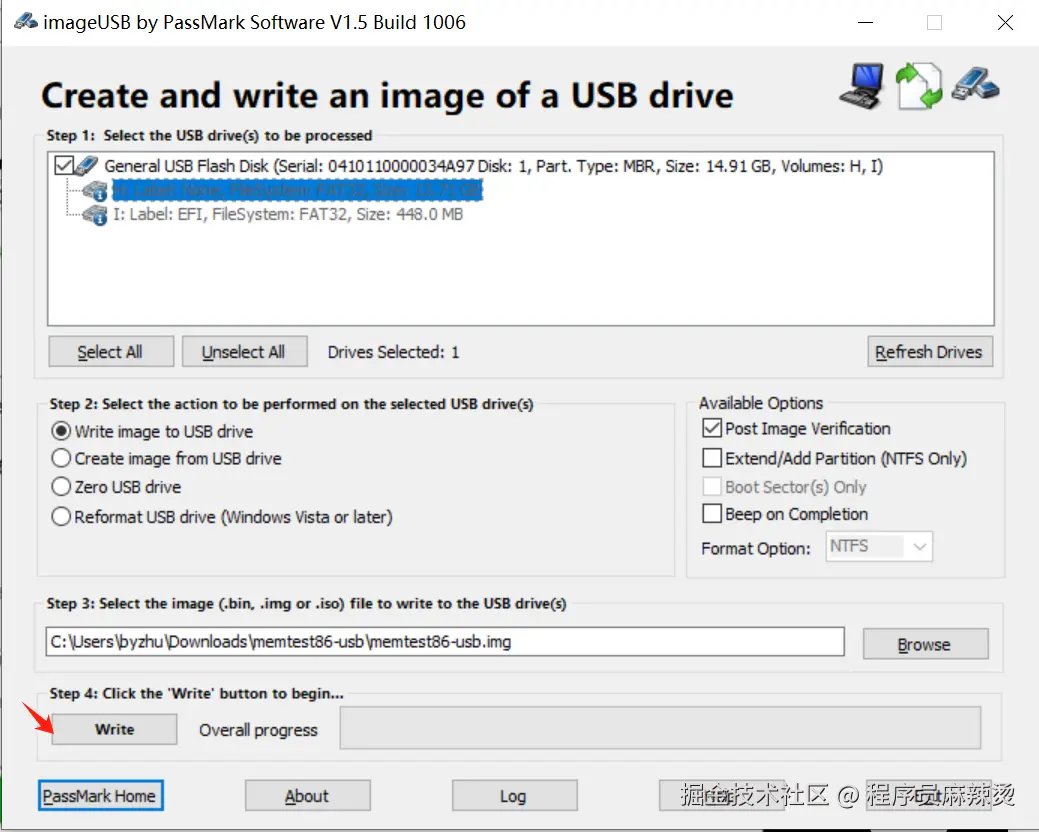Enable Beep on Completion

pyautogui.click(x=712, y=513)
